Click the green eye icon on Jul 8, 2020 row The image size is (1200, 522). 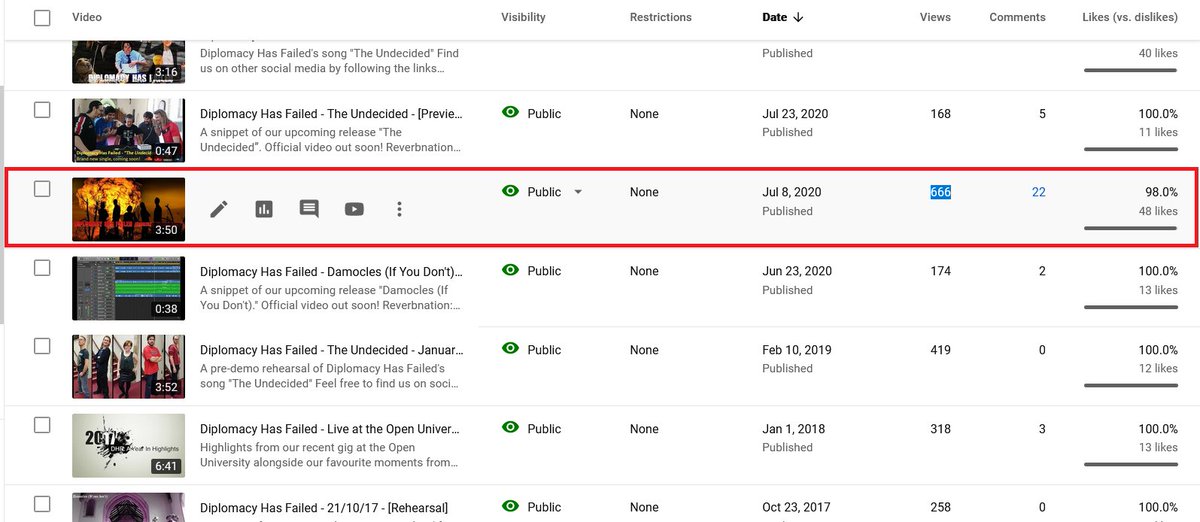pyautogui.click(x=511, y=192)
